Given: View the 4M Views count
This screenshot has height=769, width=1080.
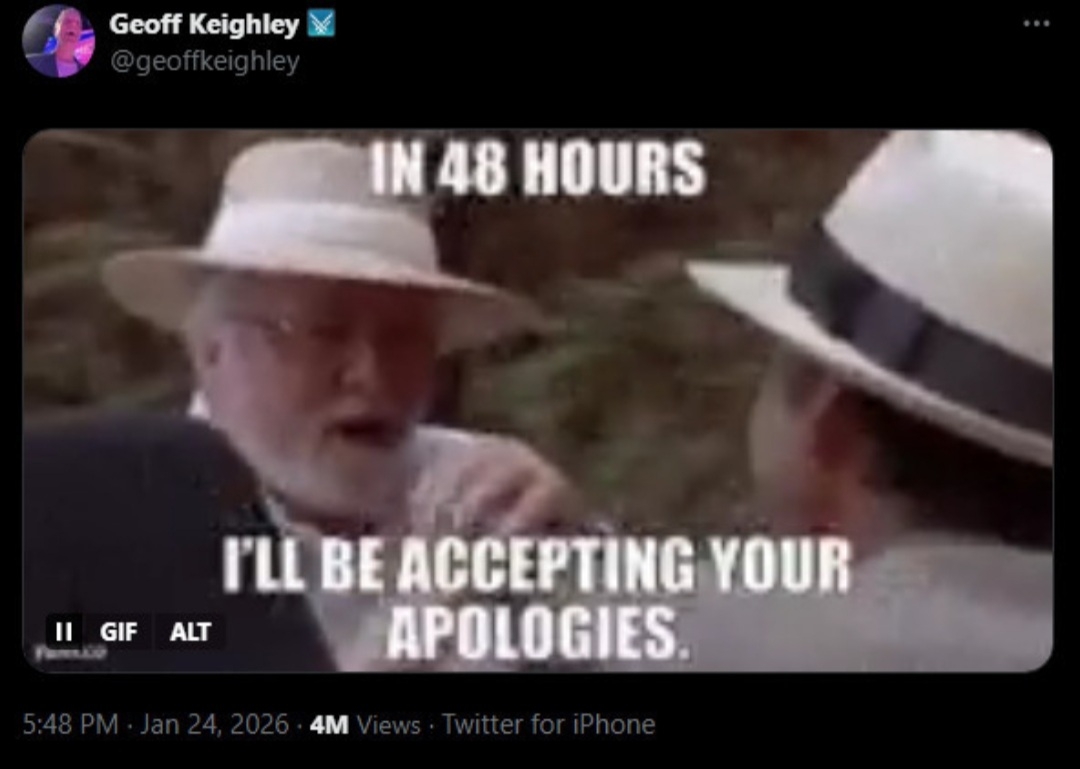Looking at the screenshot, I should click(365, 724).
